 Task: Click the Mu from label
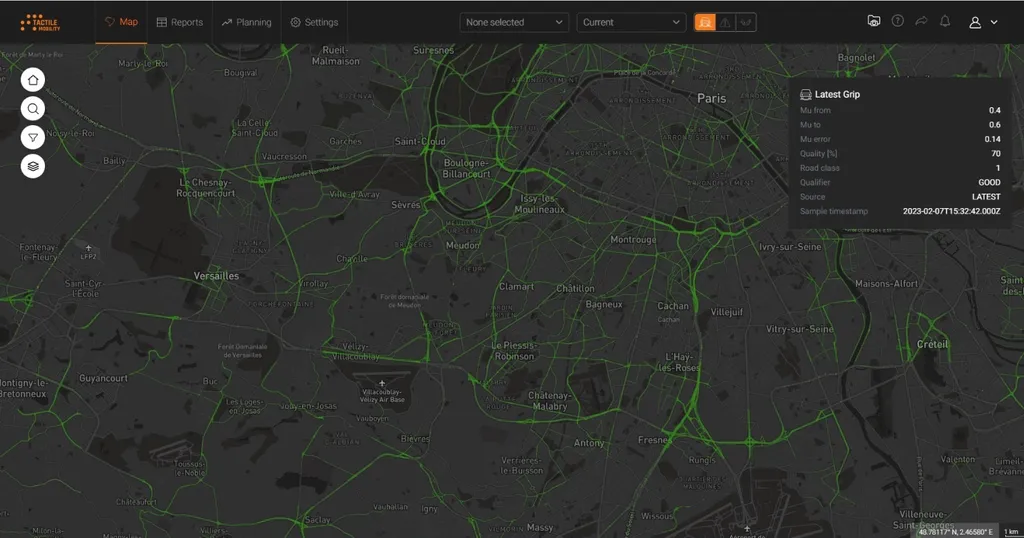816,110
